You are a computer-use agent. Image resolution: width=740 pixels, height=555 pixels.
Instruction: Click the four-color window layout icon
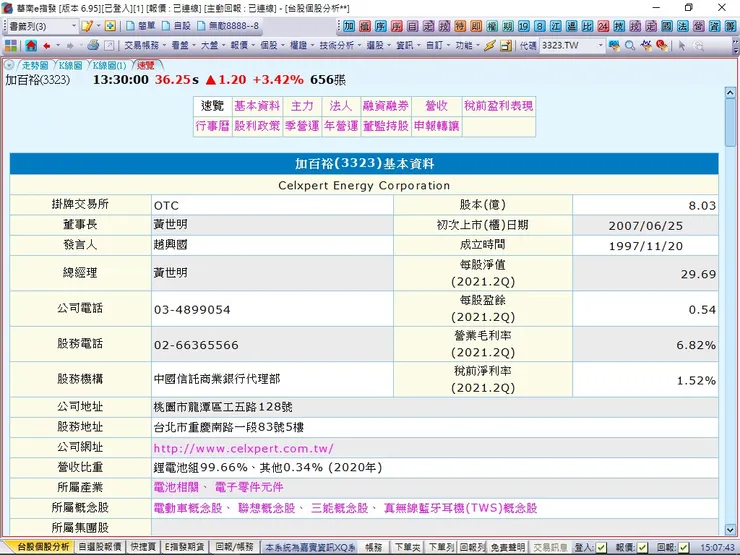click(10, 46)
